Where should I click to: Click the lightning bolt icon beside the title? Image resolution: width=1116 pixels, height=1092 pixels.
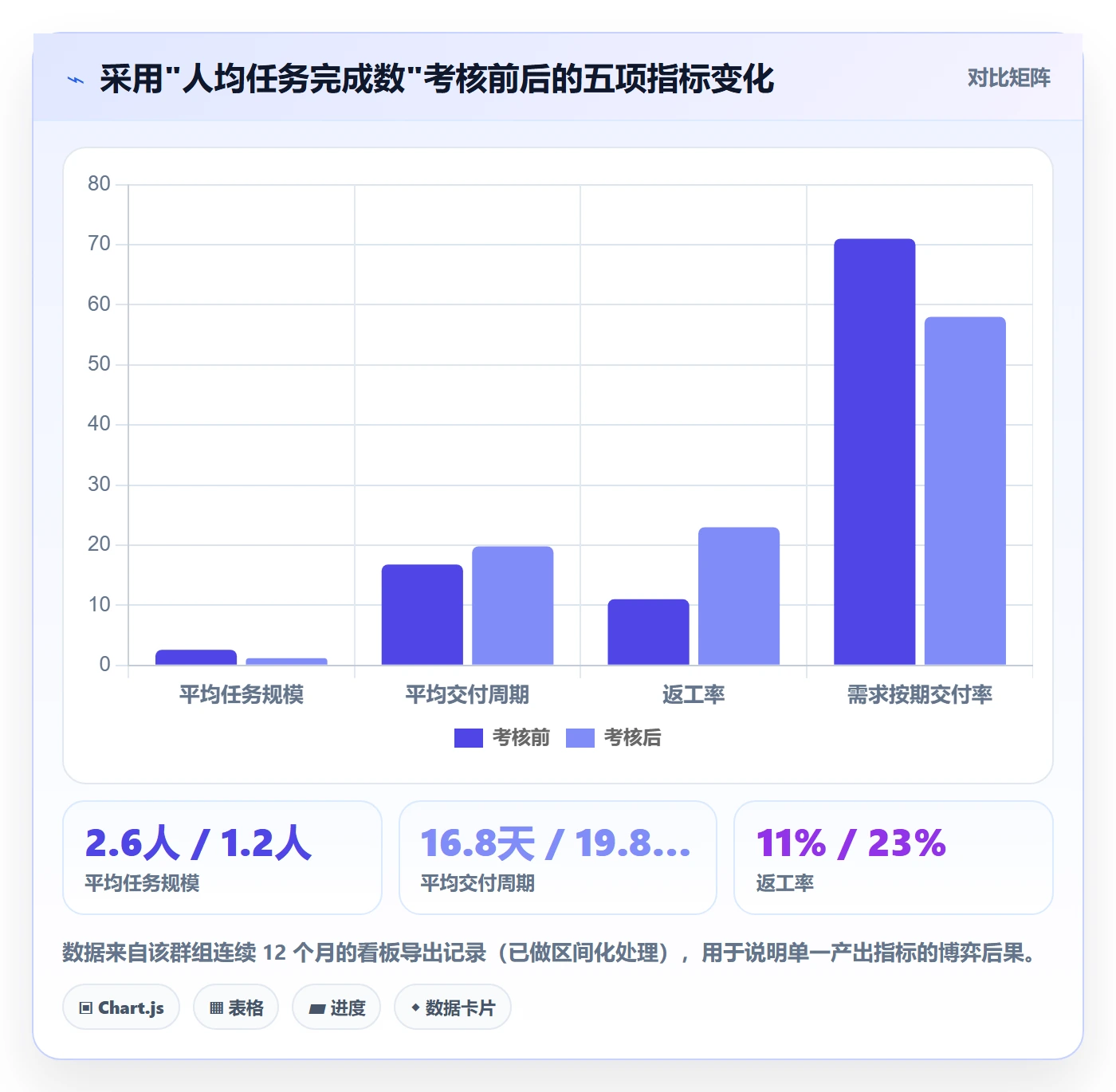76,80
